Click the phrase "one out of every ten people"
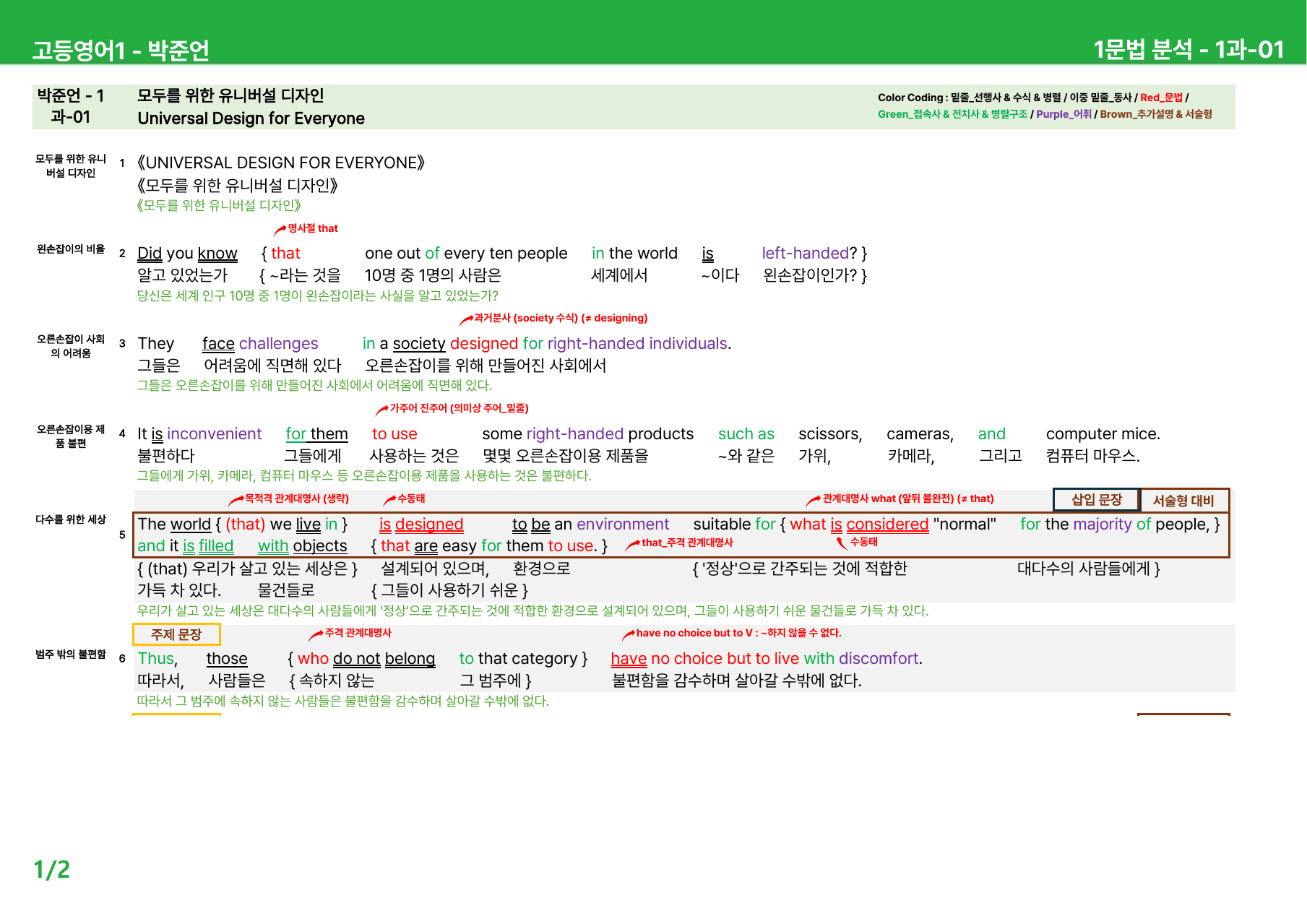The image size is (1307, 924). [x=466, y=254]
